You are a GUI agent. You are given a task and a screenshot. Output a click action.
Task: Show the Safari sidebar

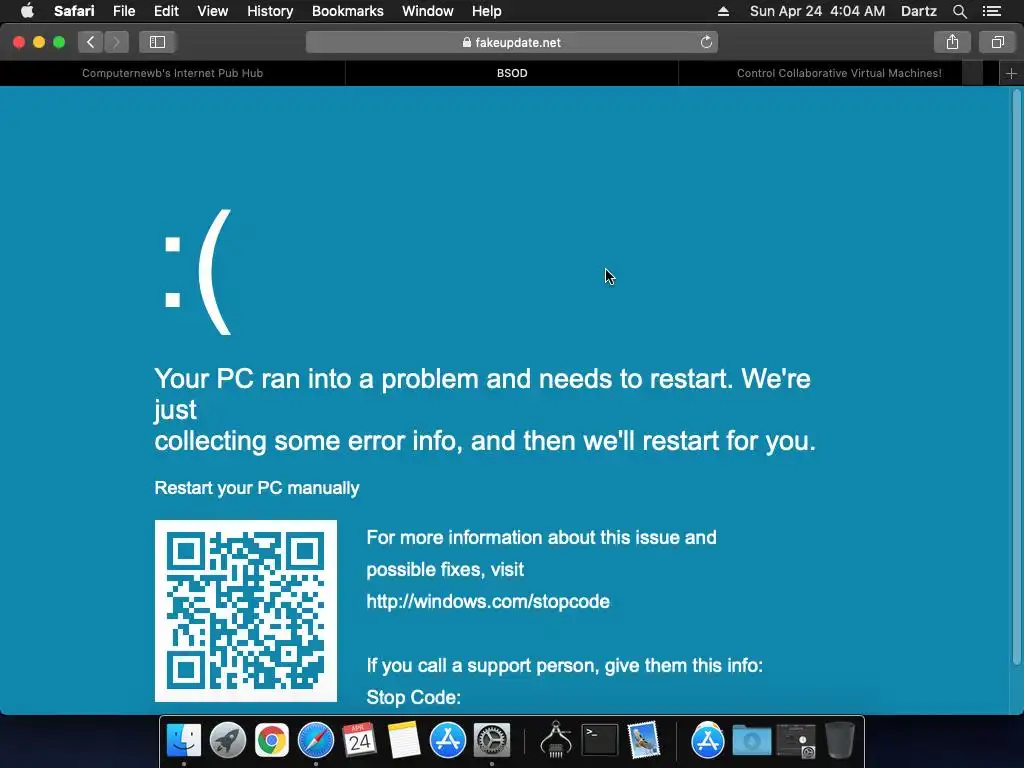coord(157,42)
